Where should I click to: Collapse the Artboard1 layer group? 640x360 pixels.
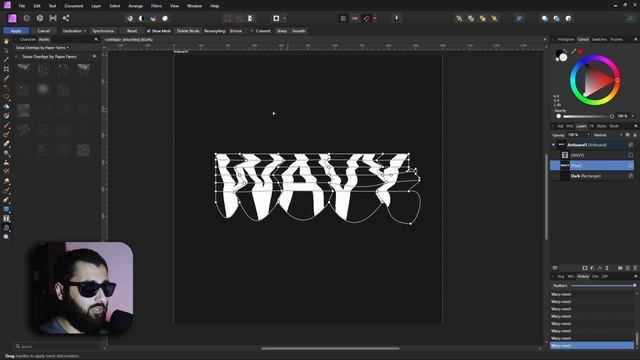(553, 145)
